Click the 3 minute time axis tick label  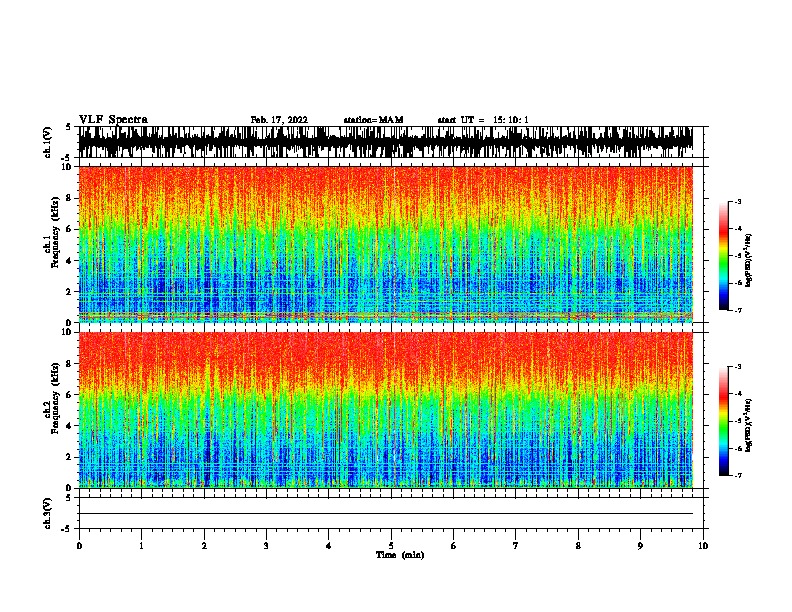point(266,546)
